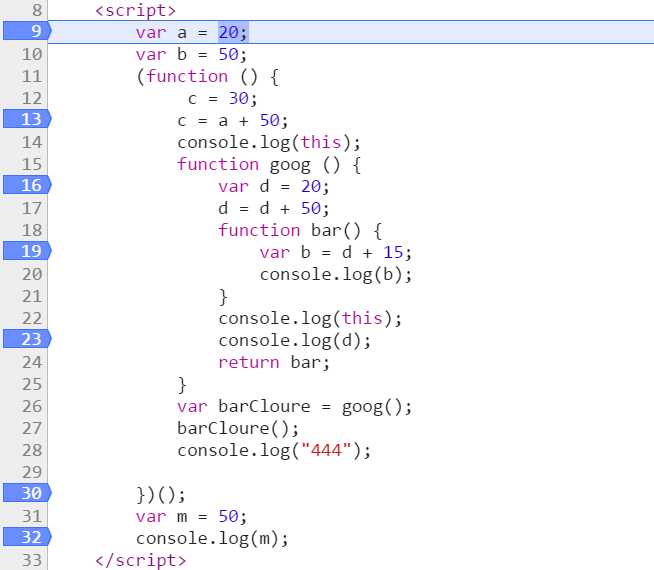Image resolution: width=654 pixels, height=570 pixels.
Task: Set a breakpoint at line number 17
Action: [x=32, y=208]
